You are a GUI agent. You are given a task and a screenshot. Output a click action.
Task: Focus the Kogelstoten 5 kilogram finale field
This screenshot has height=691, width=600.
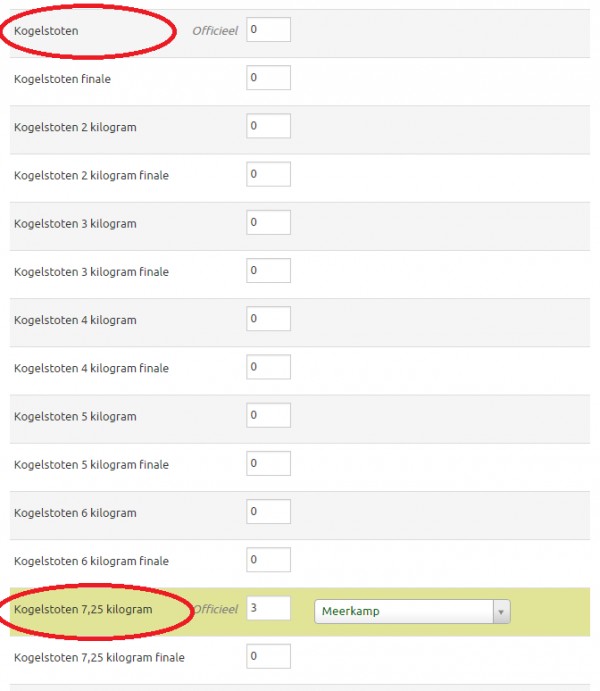tap(268, 463)
